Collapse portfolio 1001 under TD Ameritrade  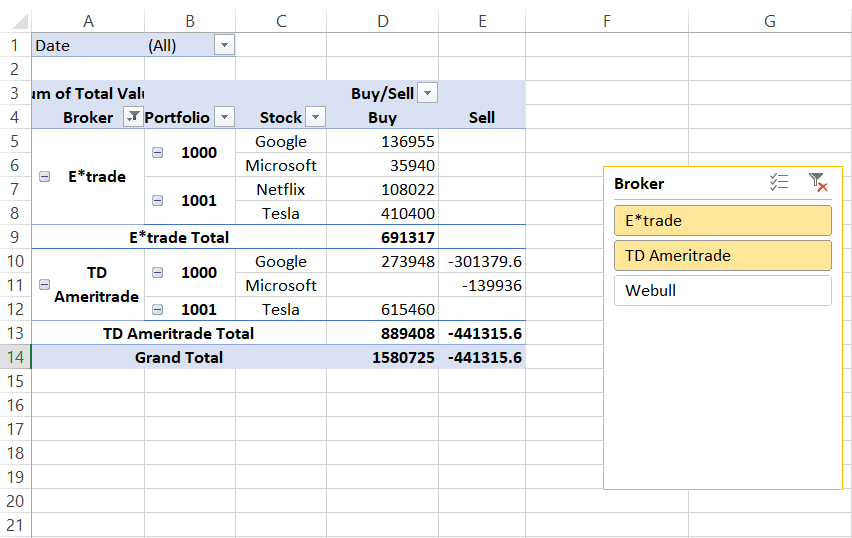pos(157,309)
